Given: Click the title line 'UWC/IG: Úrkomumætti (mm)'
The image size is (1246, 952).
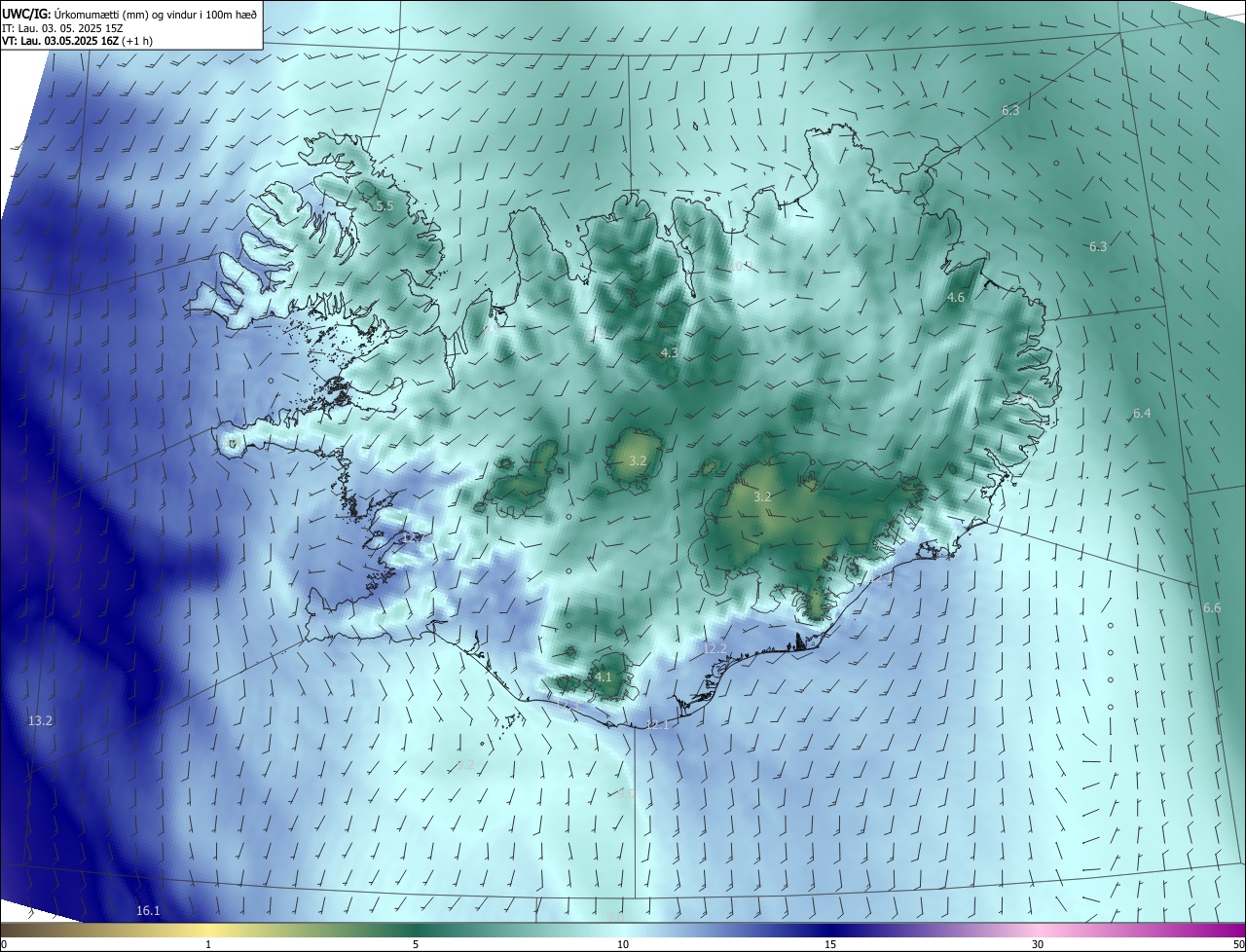Looking at the screenshot, I should (129, 14).
